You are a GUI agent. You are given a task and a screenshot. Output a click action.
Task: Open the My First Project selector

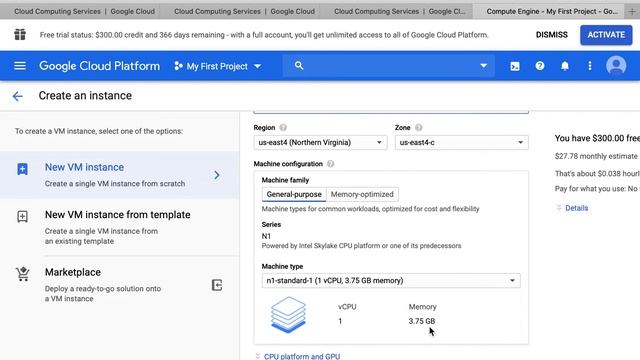point(218,66)
